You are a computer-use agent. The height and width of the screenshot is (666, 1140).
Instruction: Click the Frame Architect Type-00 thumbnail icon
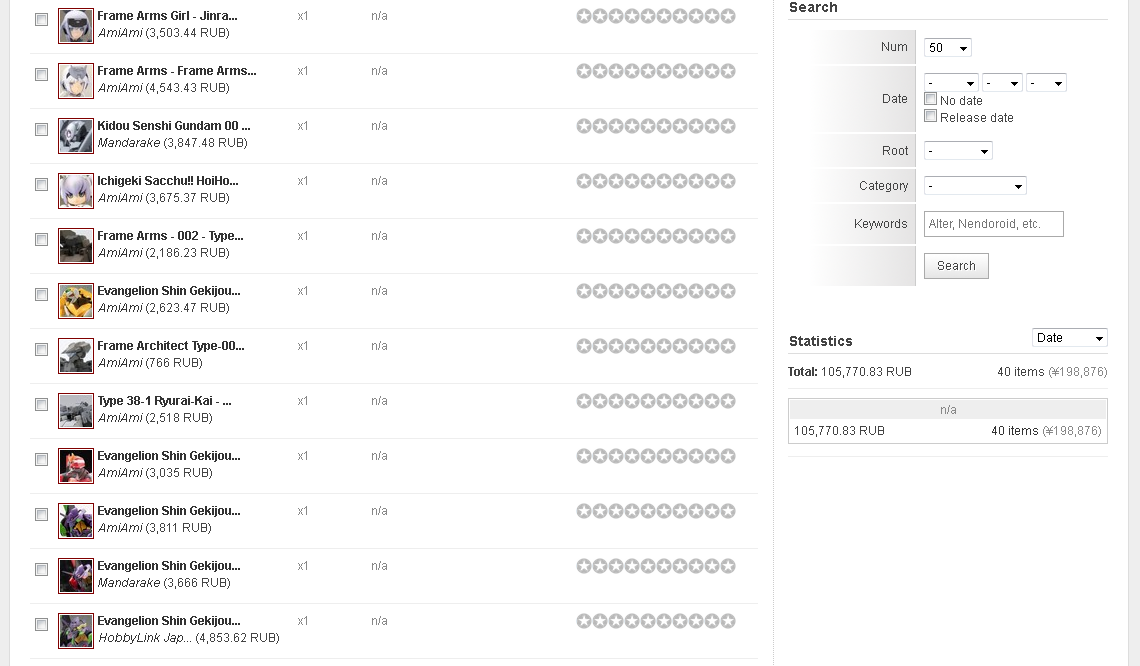pyautogui.click(x=75, y=356)
